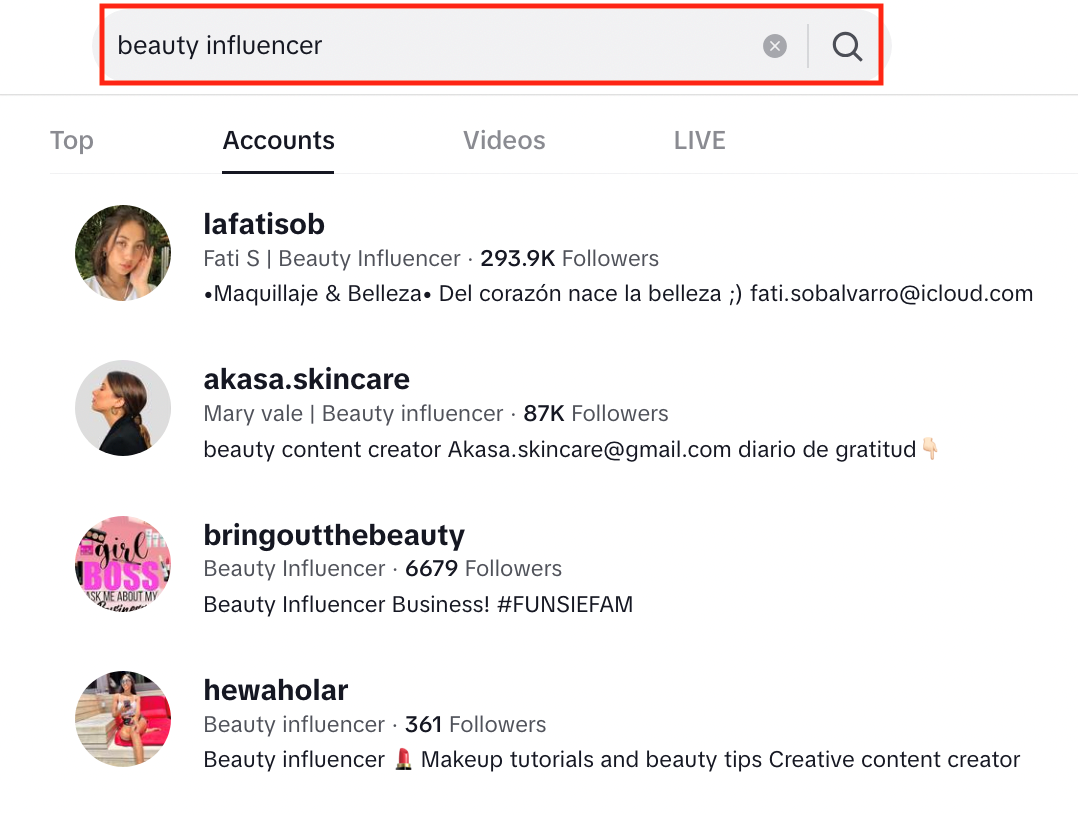Switch to the Top tab

pos(71,140)
